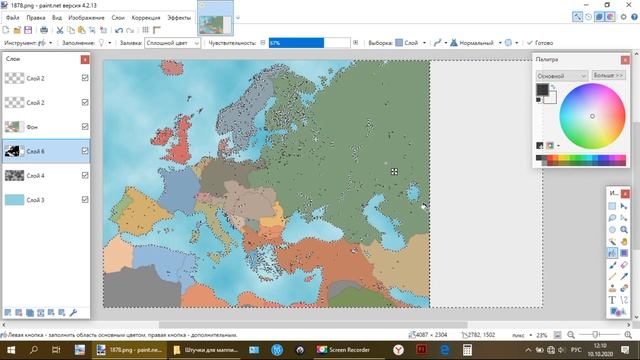Open the Вид menu
Image resolution: width=640 pixels, height=360 pixels.
[x=57, y=18]
